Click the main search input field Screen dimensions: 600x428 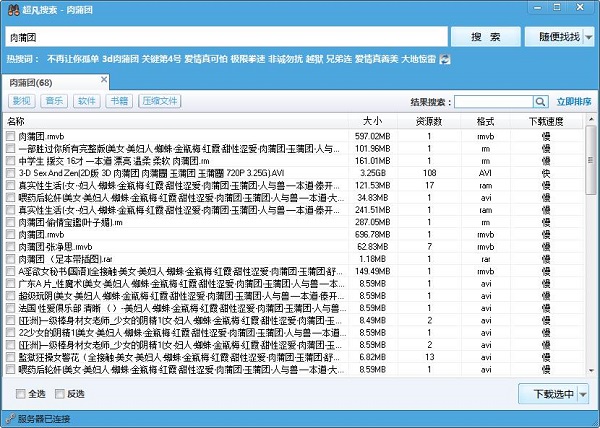coord(226,37)
